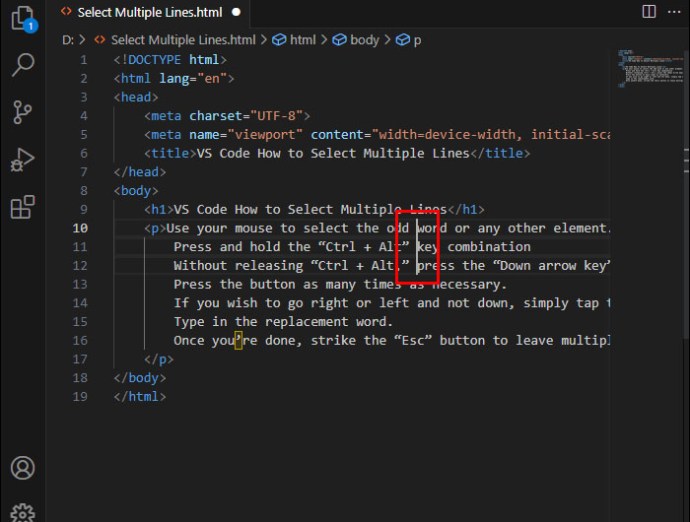Click "Type in the replacement word." line
Viewport: 690px width, 522px height.
pos(283,321)
